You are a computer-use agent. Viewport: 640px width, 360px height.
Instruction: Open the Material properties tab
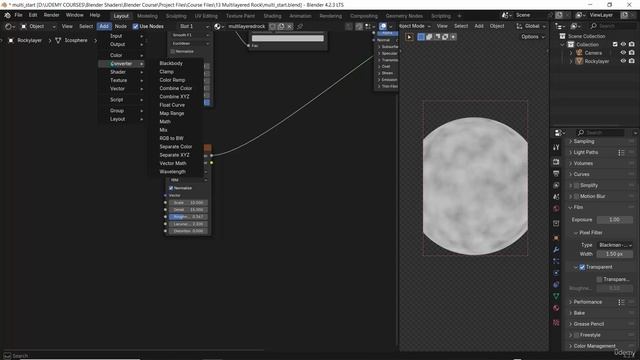556,308
